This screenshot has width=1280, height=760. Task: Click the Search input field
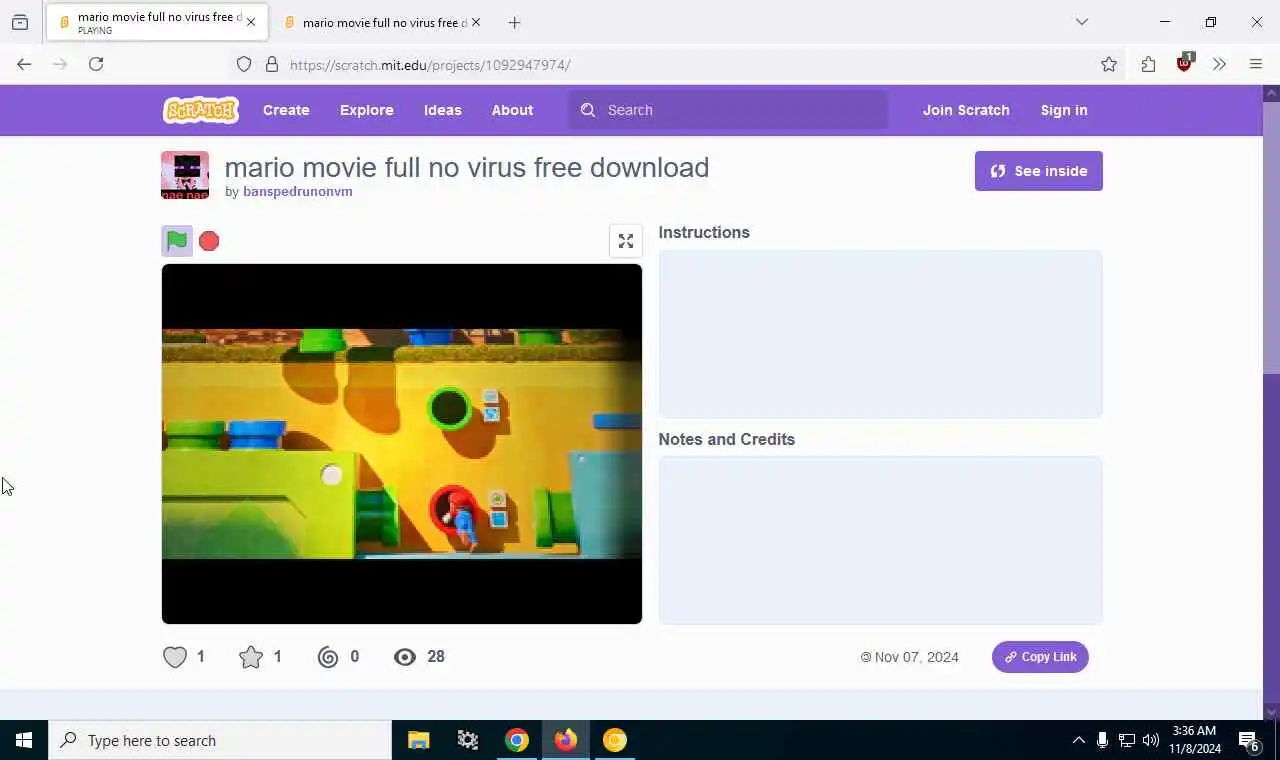point(728,110)
